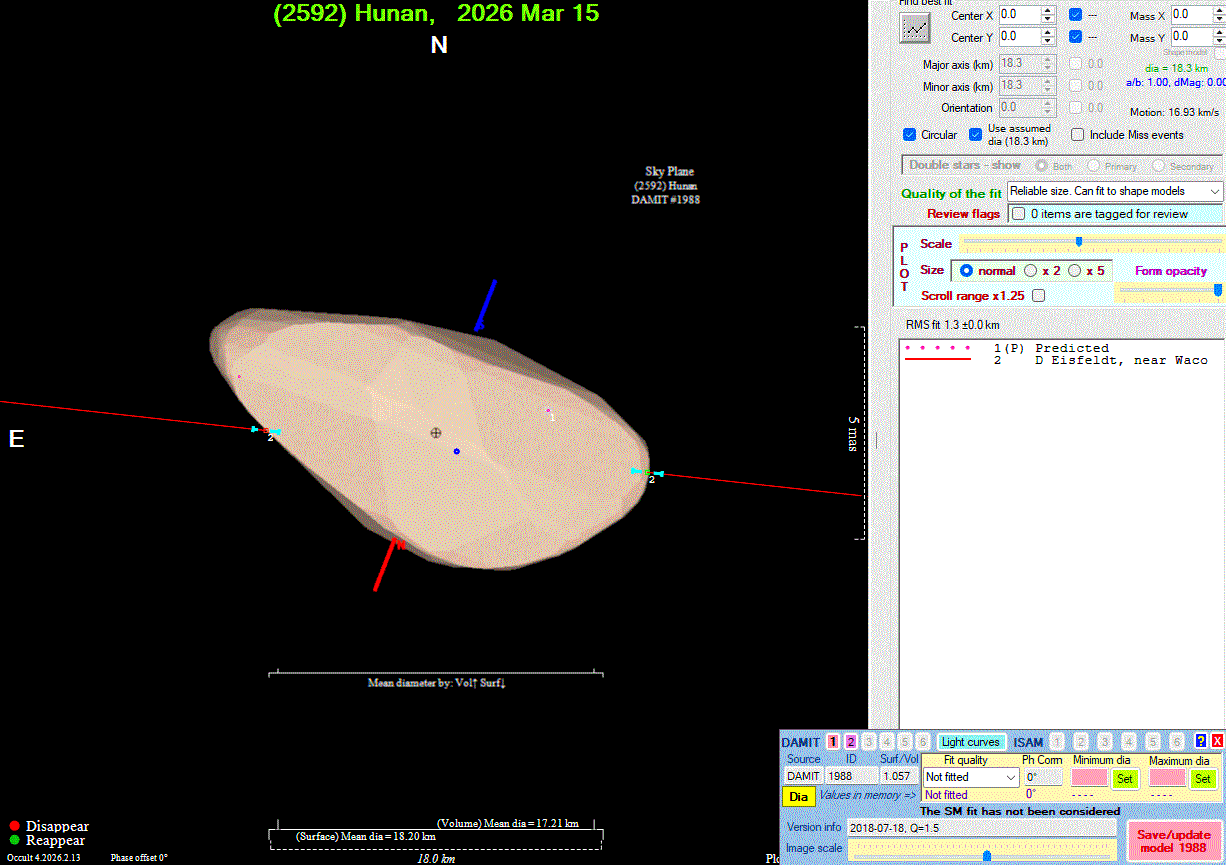Uncheck the Circular checkbox

tap(909, 135)
